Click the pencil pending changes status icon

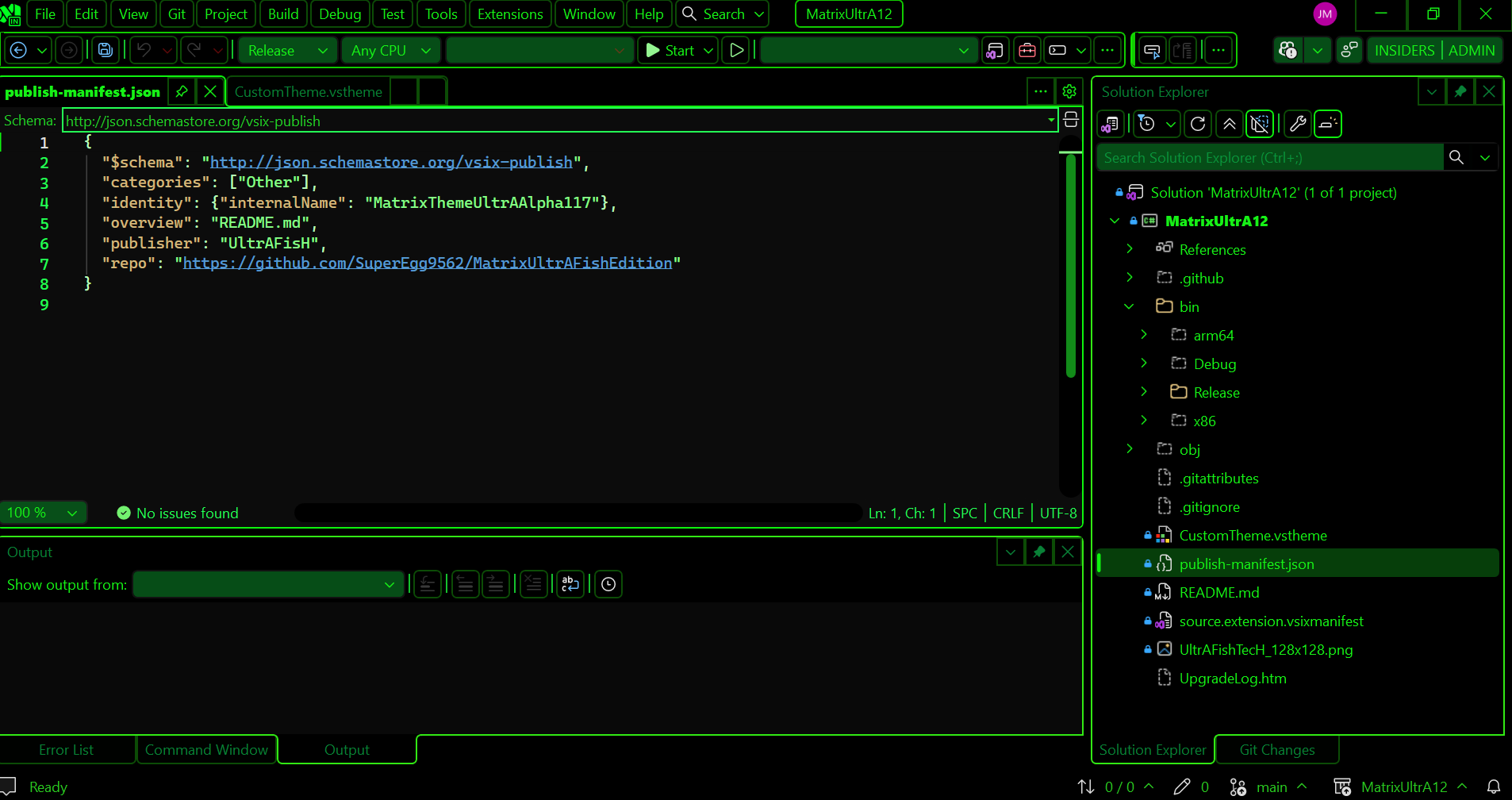tap(1182, 787)
